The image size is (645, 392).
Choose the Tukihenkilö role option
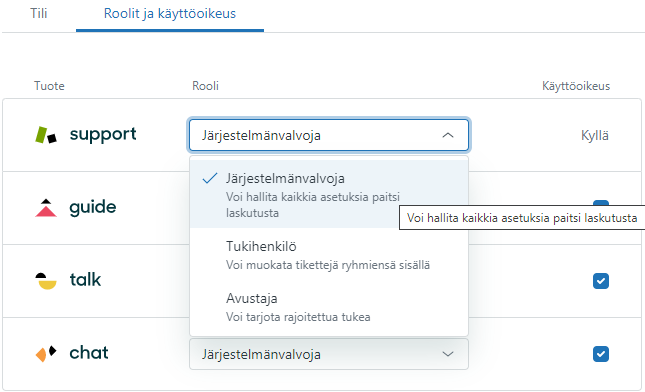[329, 255]
